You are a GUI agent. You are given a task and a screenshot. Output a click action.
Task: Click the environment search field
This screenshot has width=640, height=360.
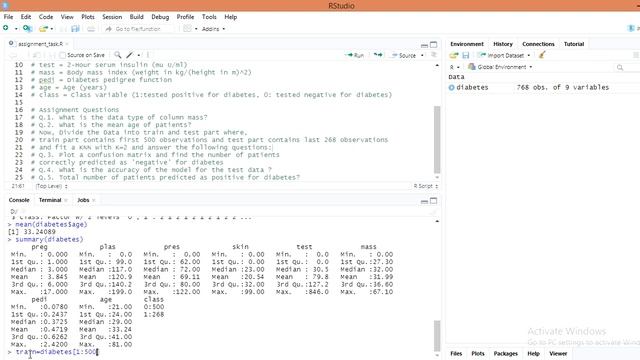coord(627,67)
